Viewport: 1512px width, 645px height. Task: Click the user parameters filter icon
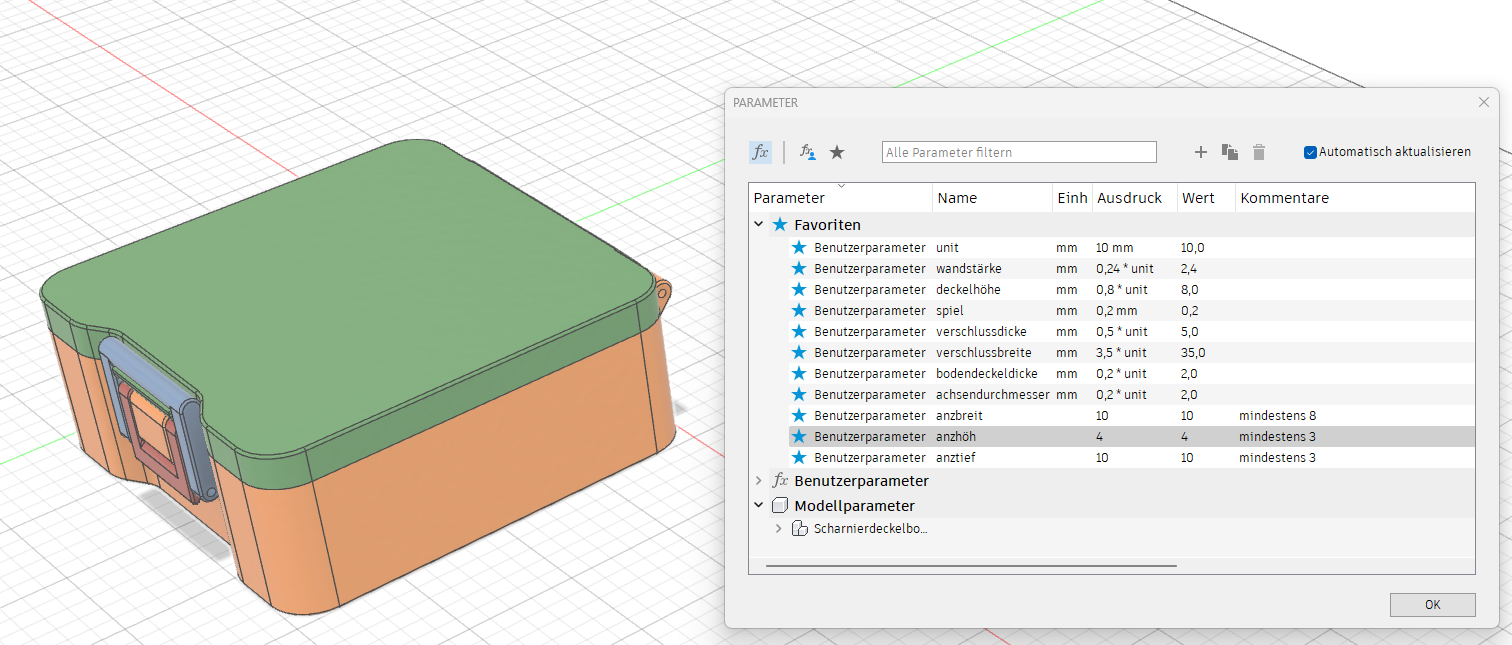(808, 152)
